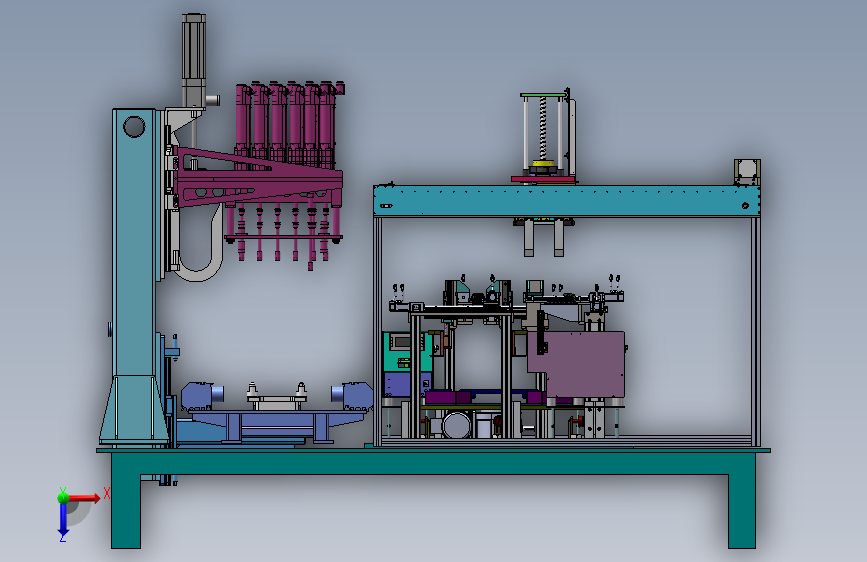867x562 pixels.
Task: Pick the green control panel box
Action: (x=406, y=352)
